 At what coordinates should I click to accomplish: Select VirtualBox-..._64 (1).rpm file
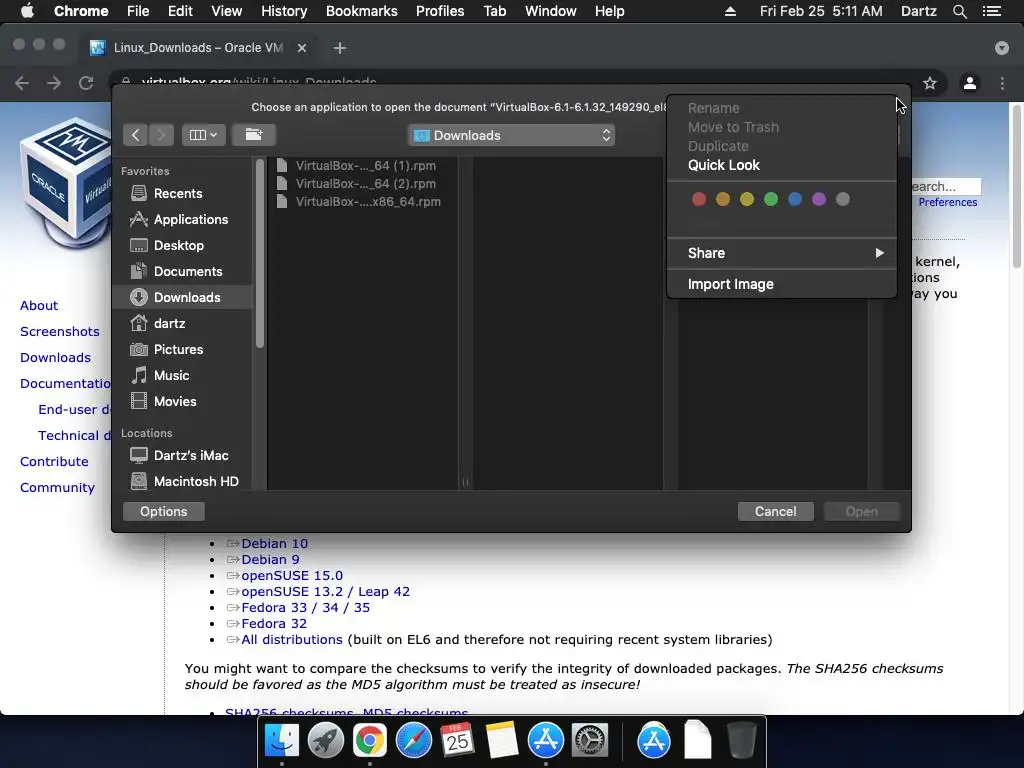point(362,165)
